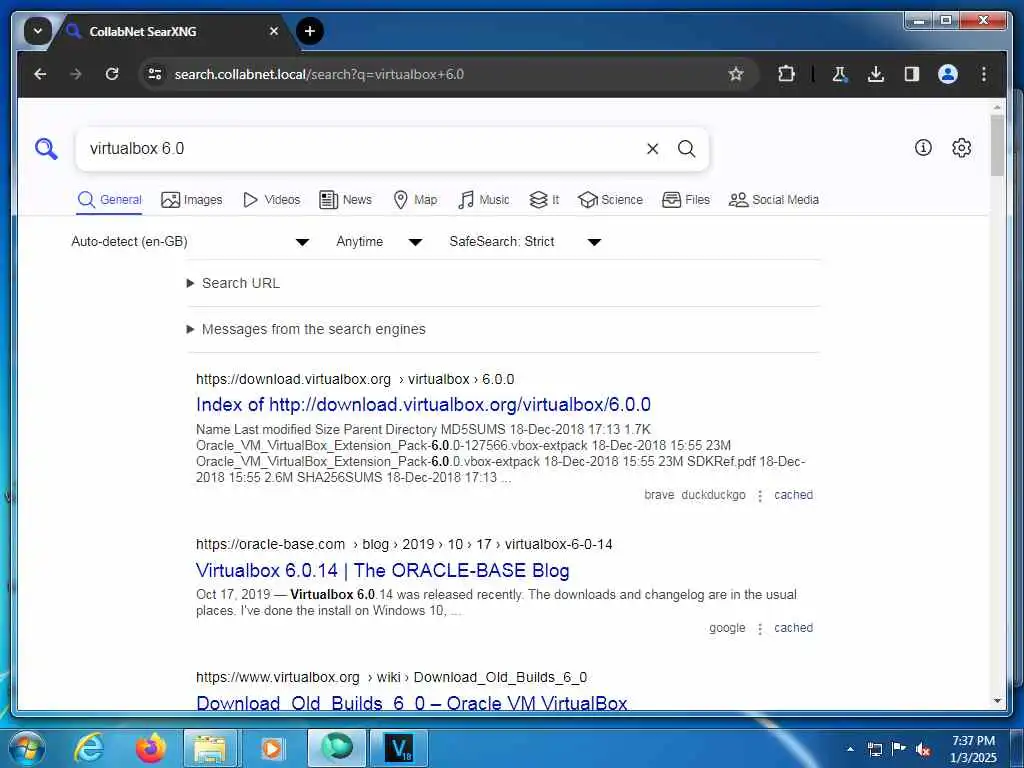
Task: Open cached link for ORACLE-BASE result
Action: pos(793,628)
